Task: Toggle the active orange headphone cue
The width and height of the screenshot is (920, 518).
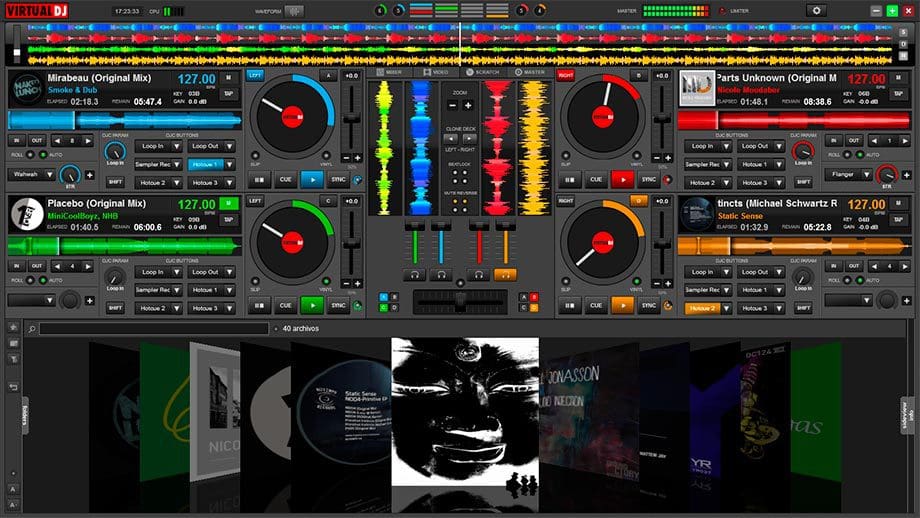Action: click(x=505, y=274)
